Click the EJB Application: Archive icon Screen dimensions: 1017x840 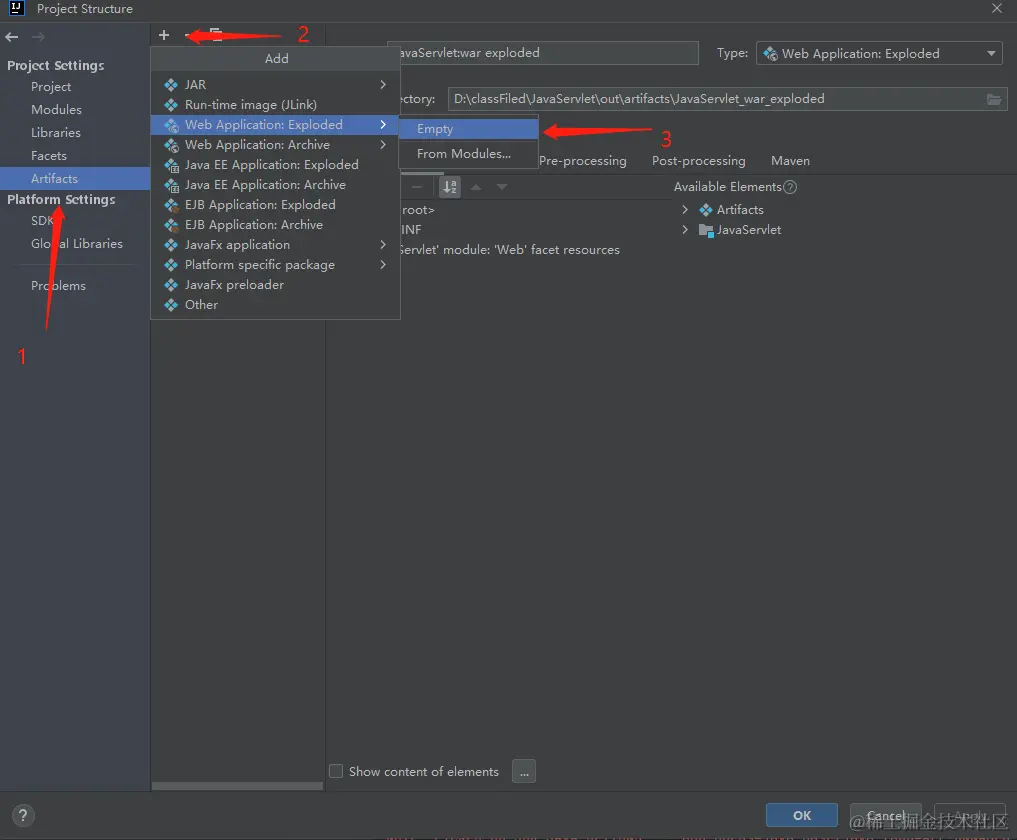click(171, 226)
